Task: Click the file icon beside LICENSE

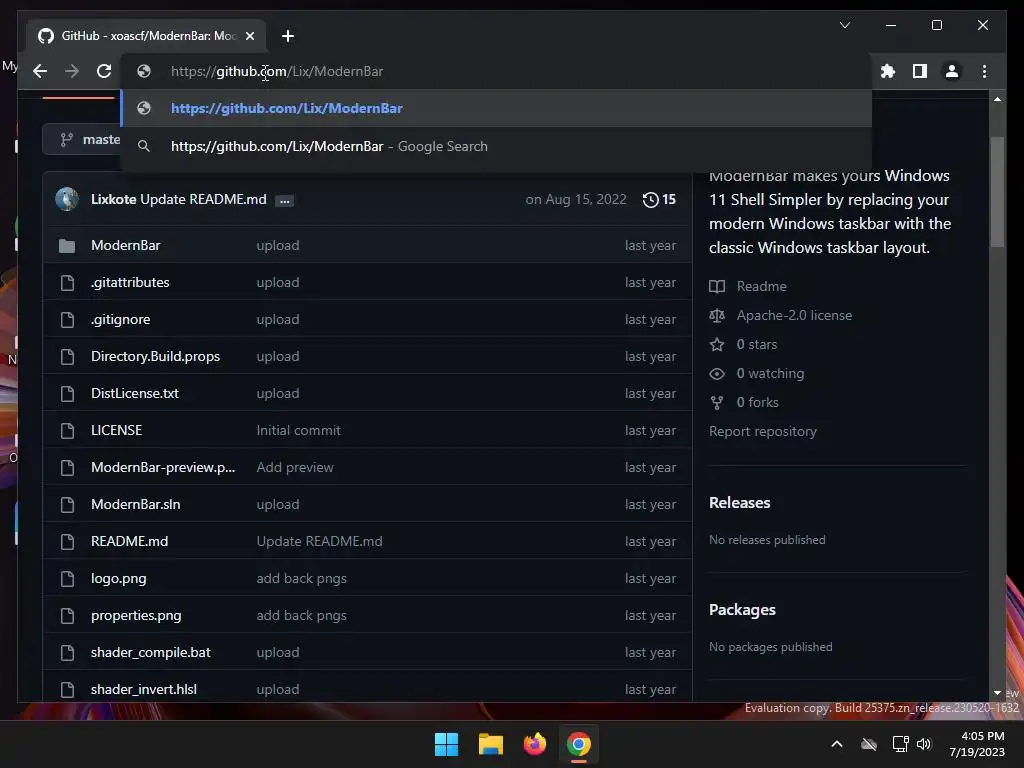Action: (x=67, y=431)
